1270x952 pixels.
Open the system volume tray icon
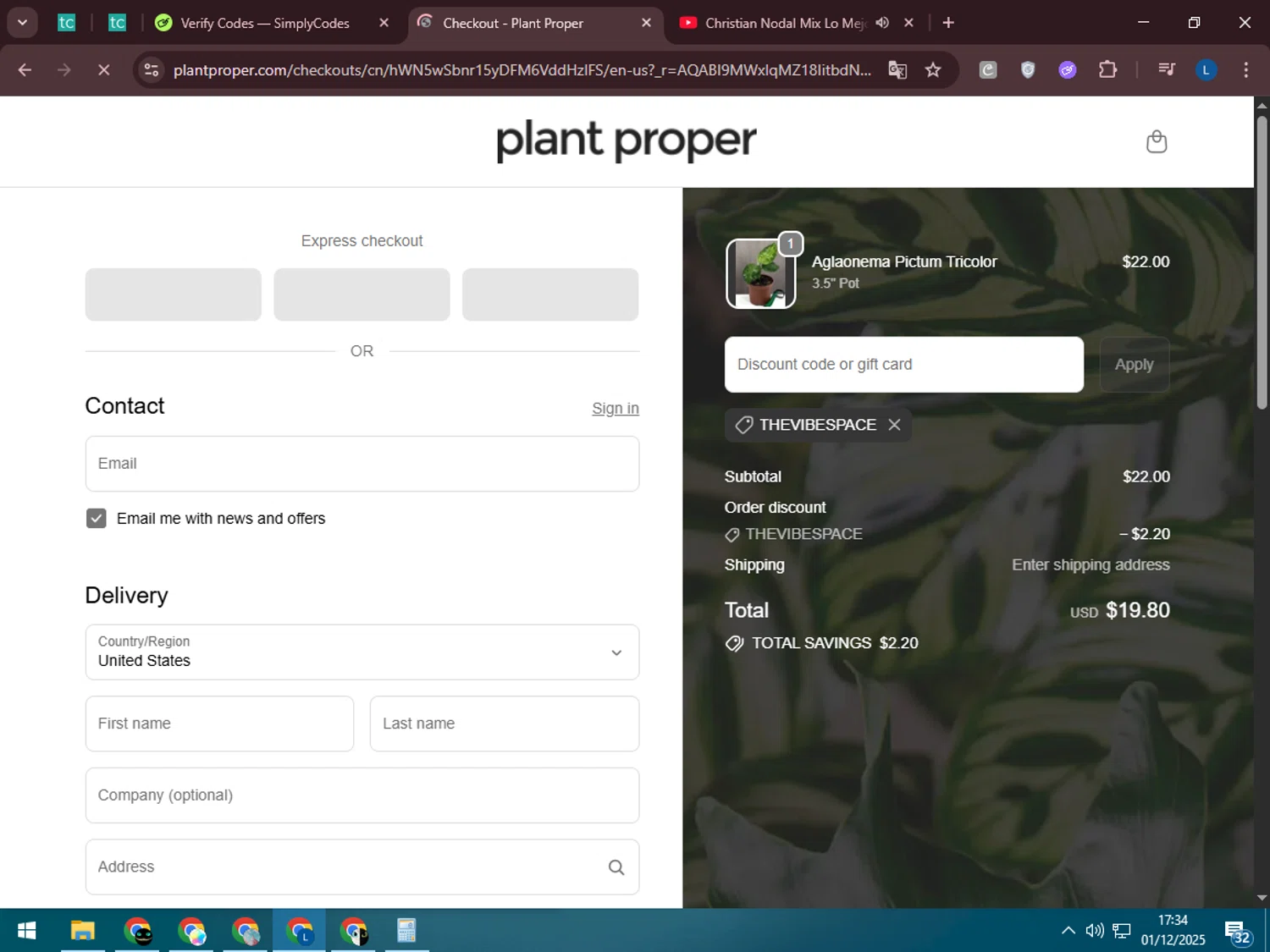1094,931
